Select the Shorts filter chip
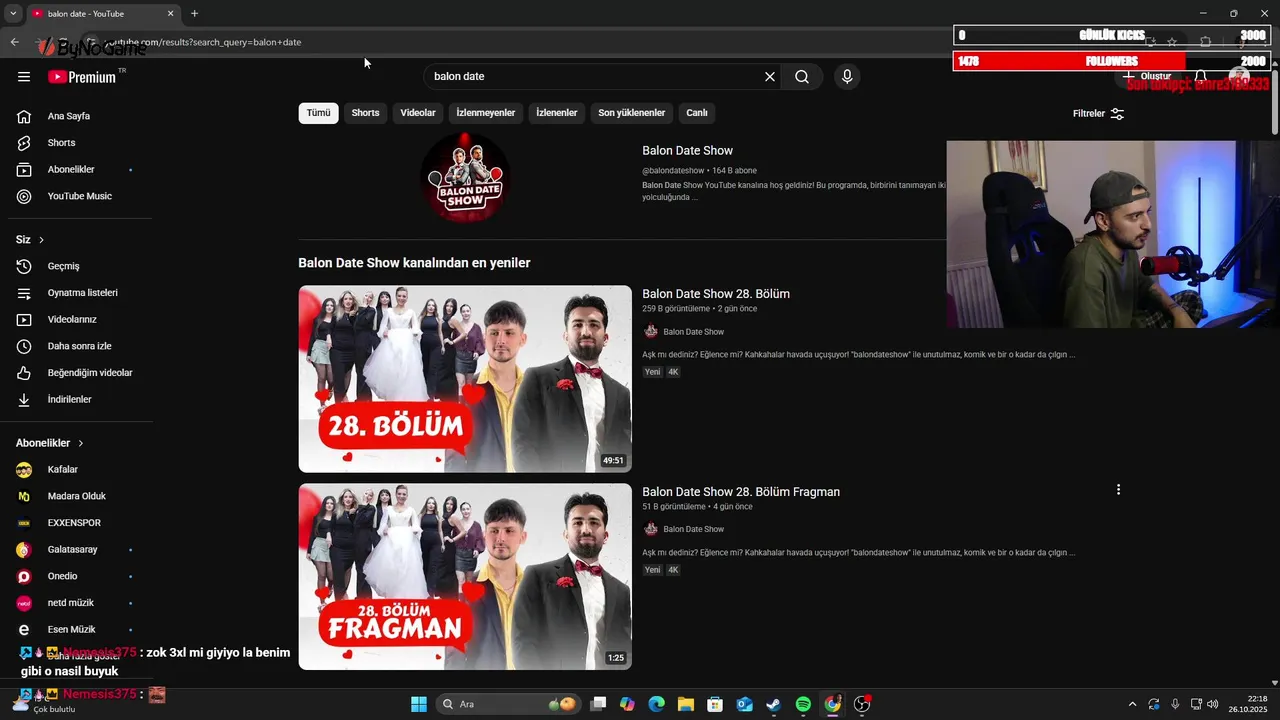The image size is (1280, 720). pos(365,113)
